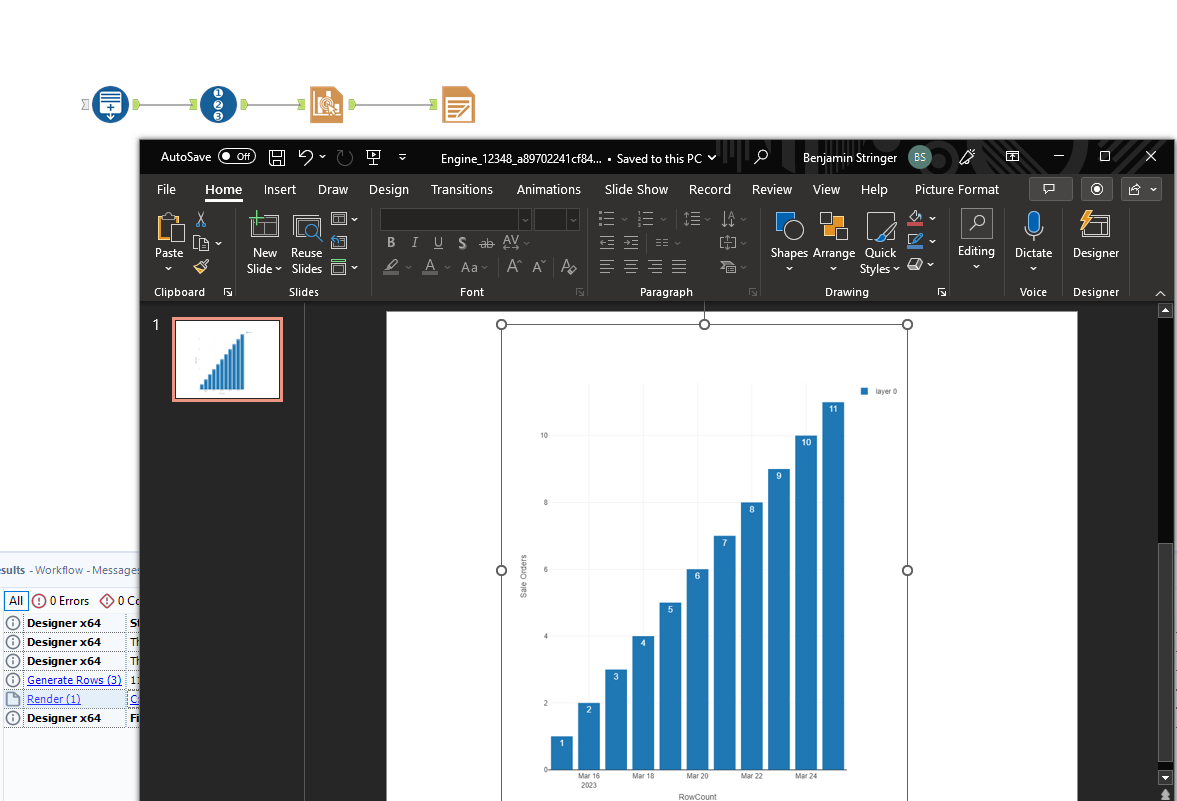Open the Generate Rows (3) message link
The height and width of the screenshot is (801, 1177).
tap(74, 679)
